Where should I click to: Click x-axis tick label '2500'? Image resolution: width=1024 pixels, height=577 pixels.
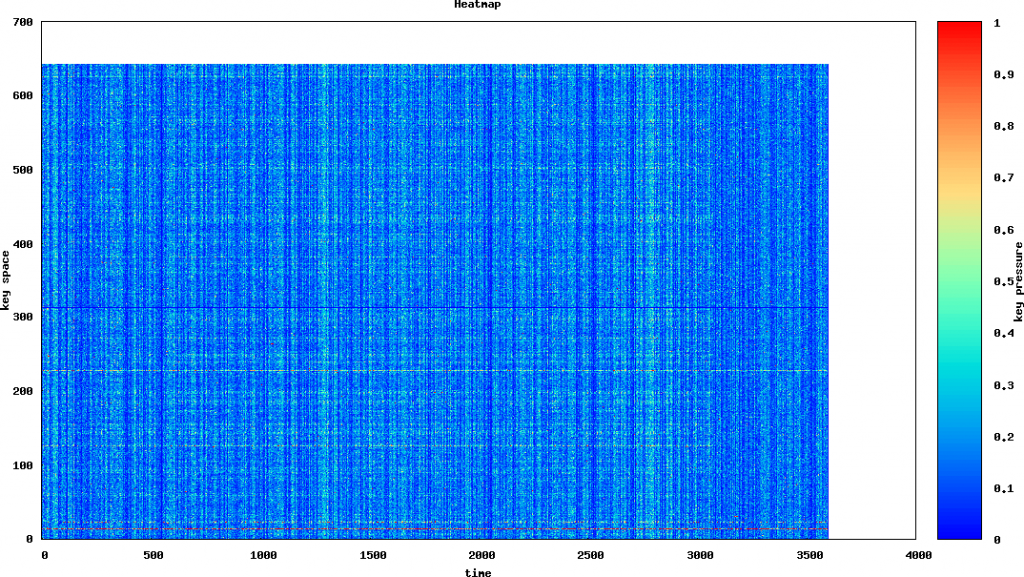click(x=590, y=555)
